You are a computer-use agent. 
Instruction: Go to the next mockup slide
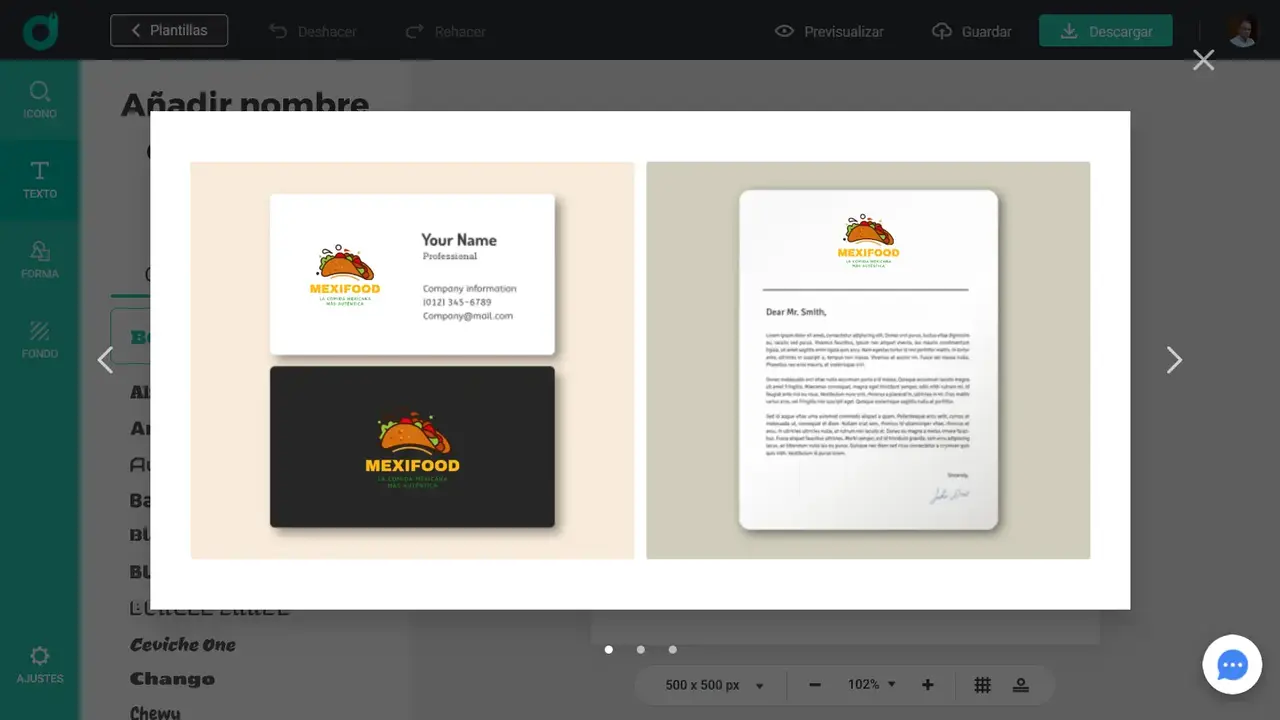(x=1174, y=360)
